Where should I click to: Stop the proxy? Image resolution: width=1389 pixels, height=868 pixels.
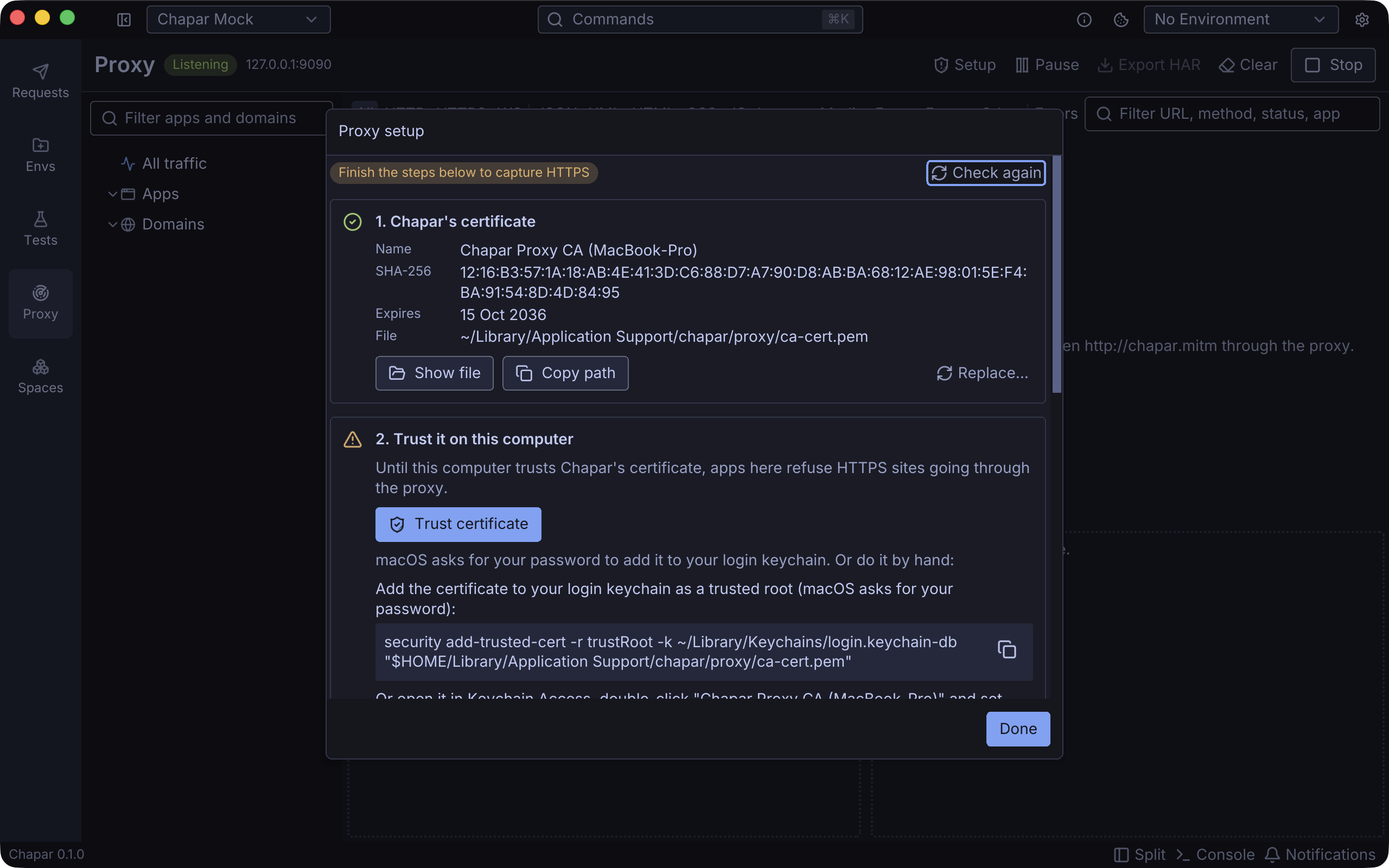coord(1333,65)
